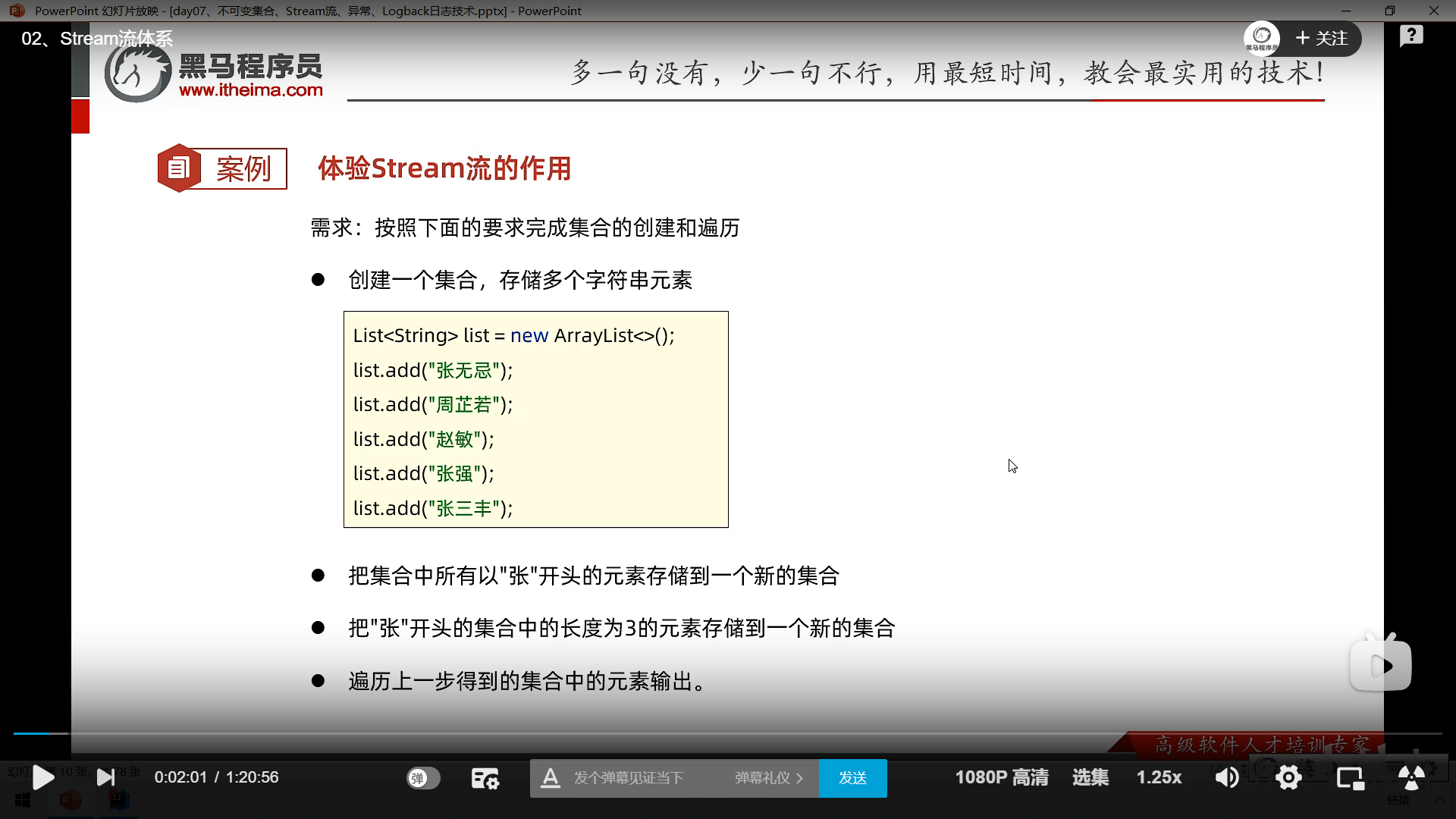Click the fullscreen toggle icon
The height and width of the screenshot is (819, 1456).
(1410, 777)
